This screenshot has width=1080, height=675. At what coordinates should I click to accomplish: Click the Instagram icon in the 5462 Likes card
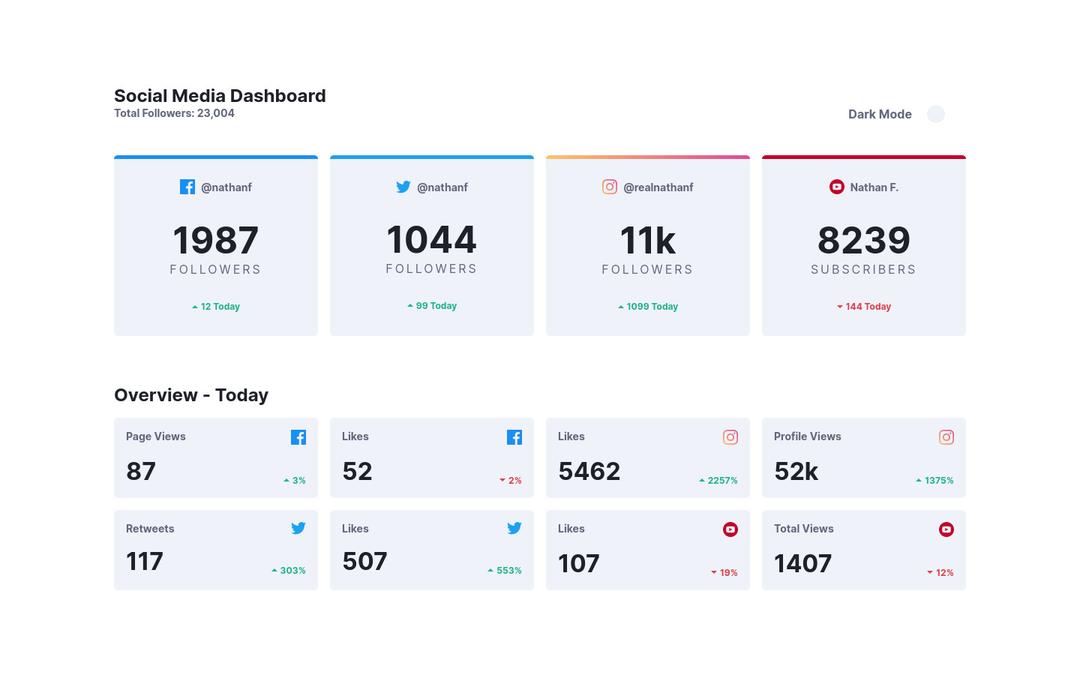(x=730, y=437)
